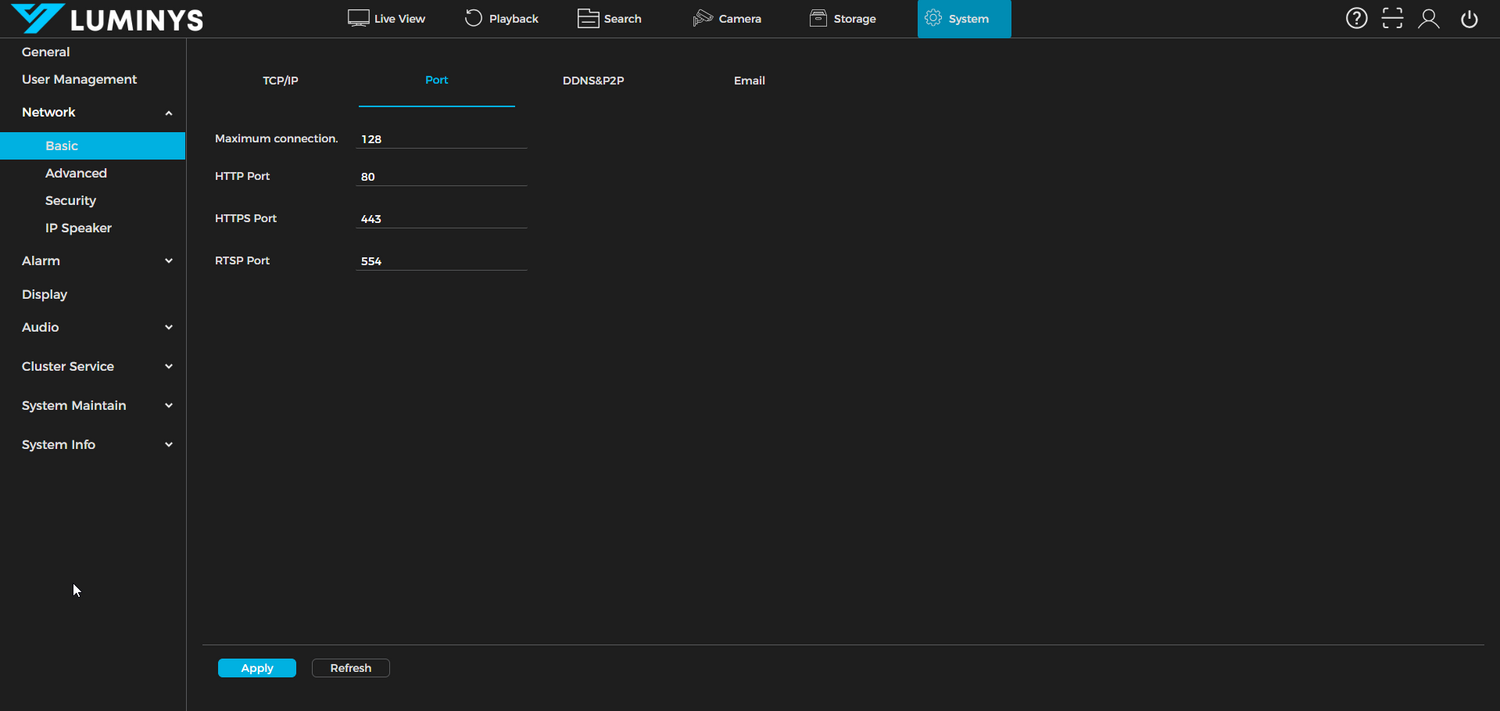Open the Storage section
Image resolution: width=1500 pixels, height=711 pixels.
pos(842,18)
